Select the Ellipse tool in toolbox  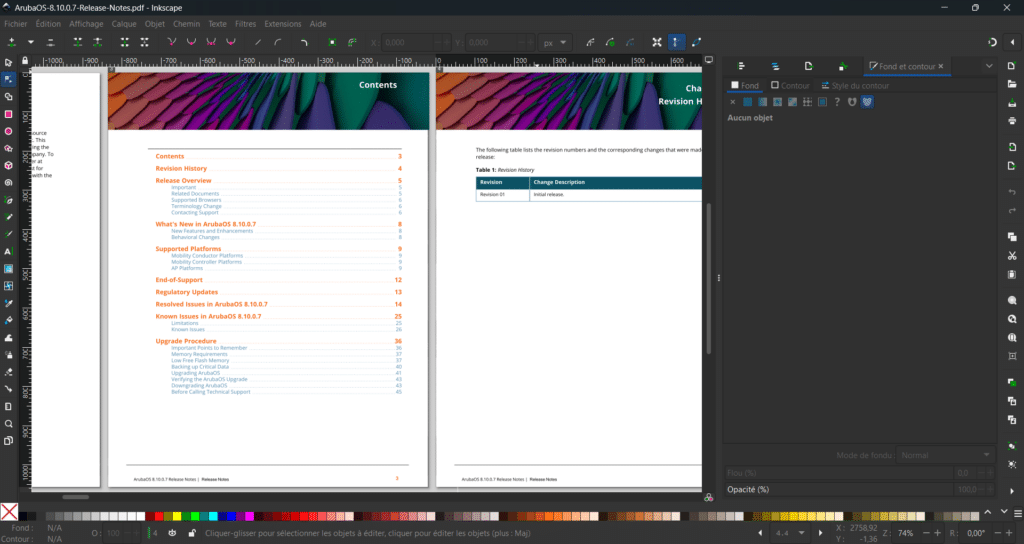click(8, 131)
